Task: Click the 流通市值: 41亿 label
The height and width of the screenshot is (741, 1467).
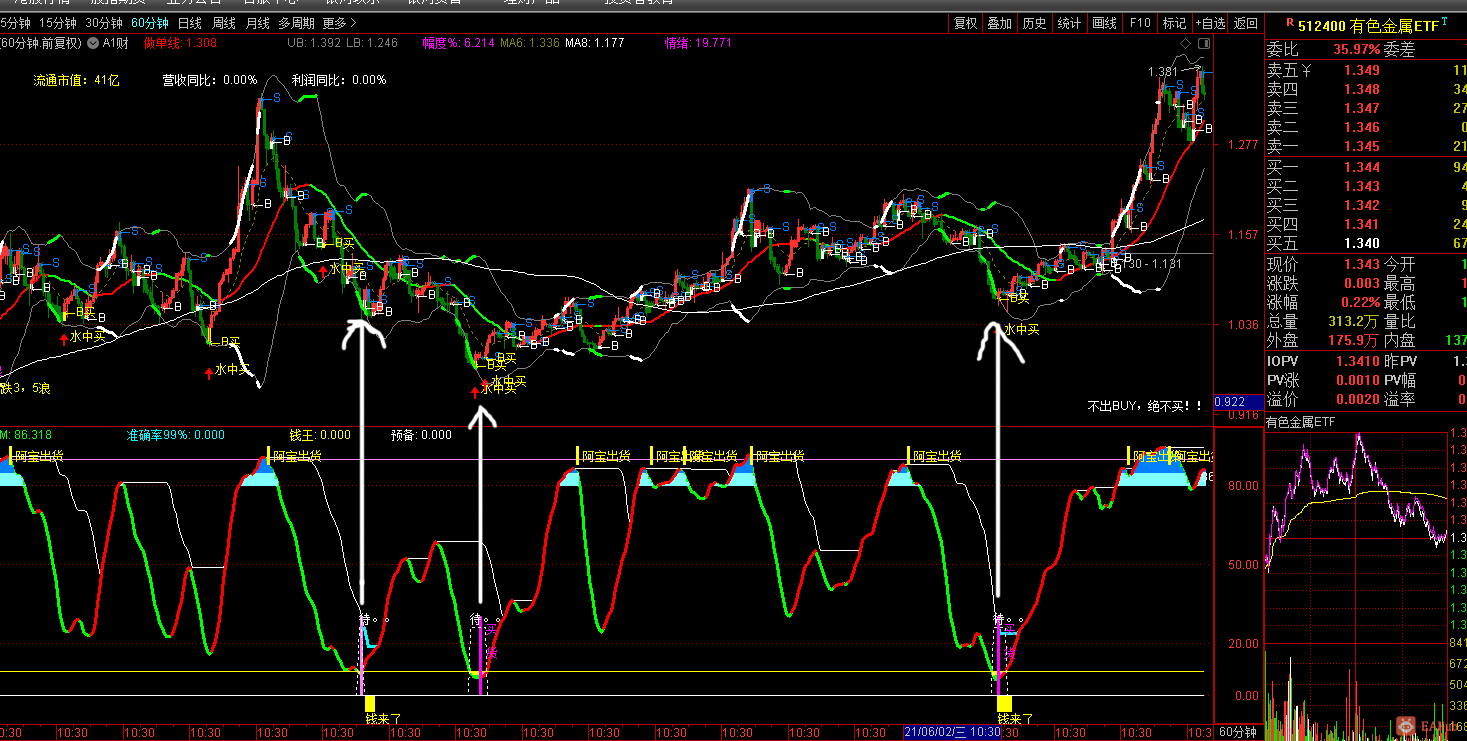Action: (76, 80)
